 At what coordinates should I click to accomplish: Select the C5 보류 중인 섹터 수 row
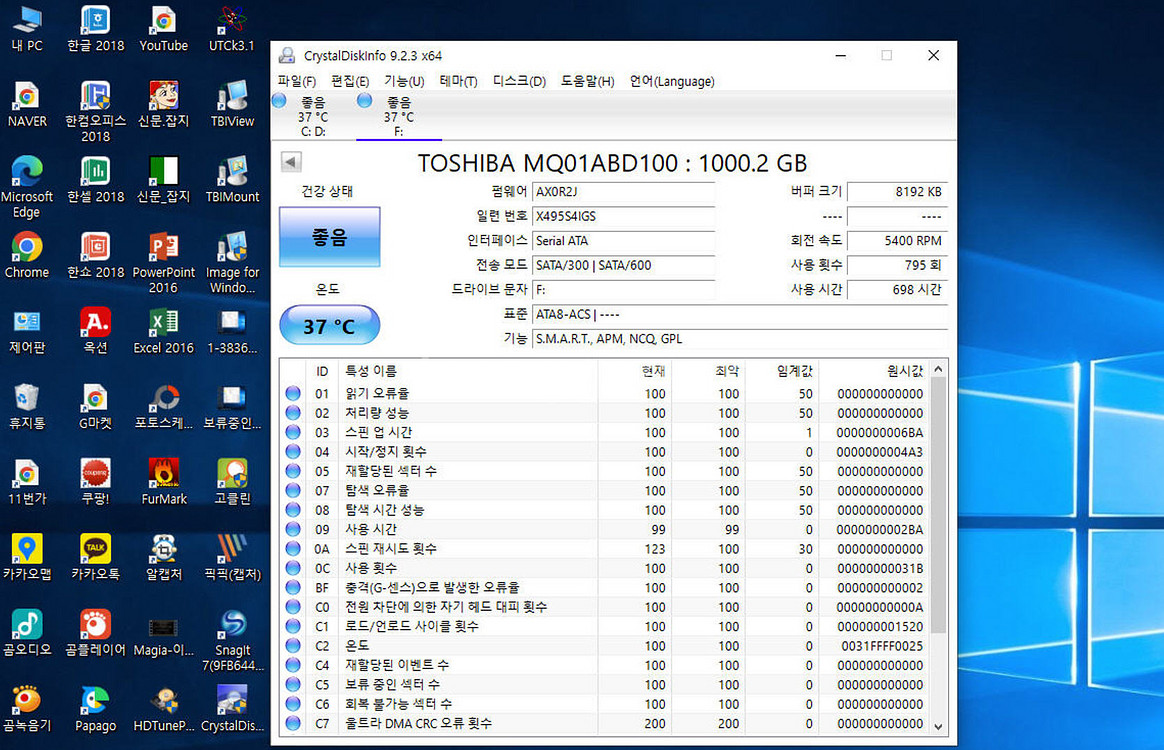click(x=604, y=685)
